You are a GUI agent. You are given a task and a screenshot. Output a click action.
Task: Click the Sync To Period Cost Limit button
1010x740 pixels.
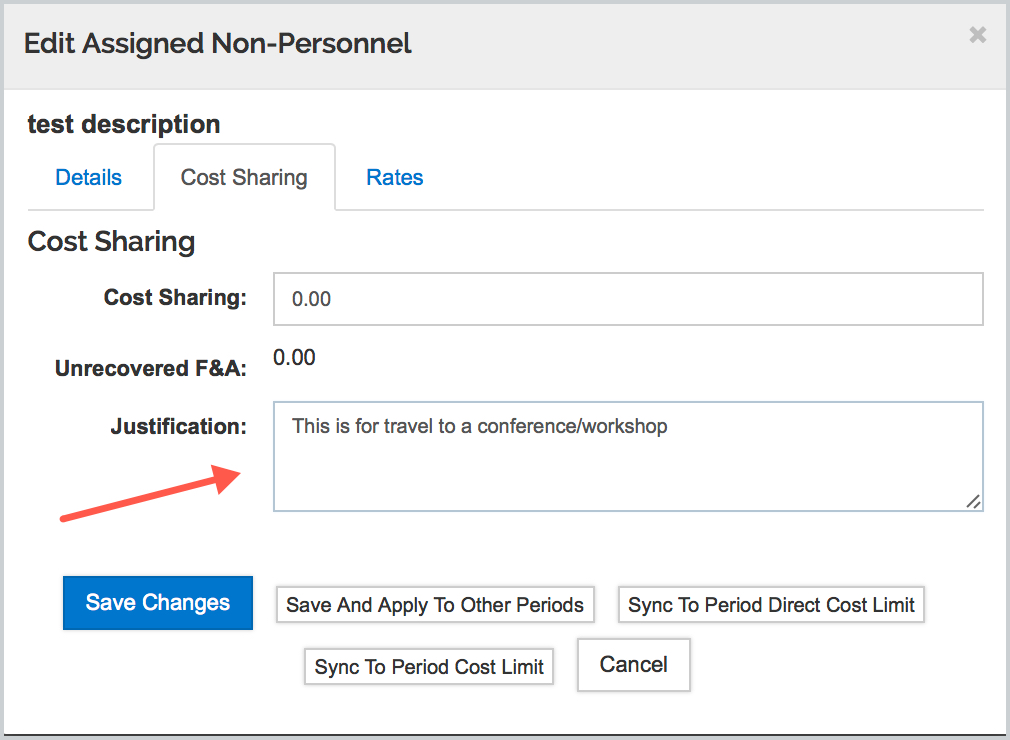[429, 667]
